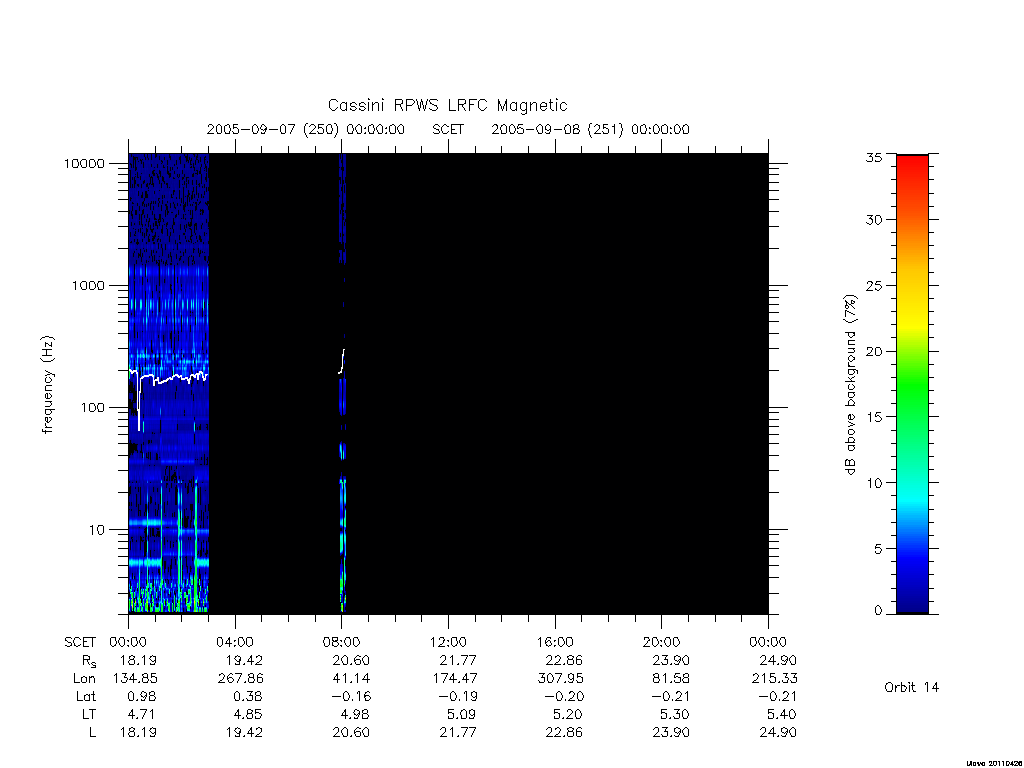Select the 1000 frequency axis label
This screenshot has width=1024, height=768.
[x=88, y=285]
